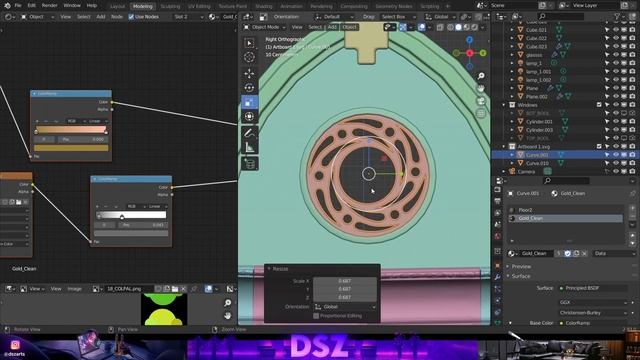Open the Orientation Global dropdown in Resize panel

coord(344,307)
